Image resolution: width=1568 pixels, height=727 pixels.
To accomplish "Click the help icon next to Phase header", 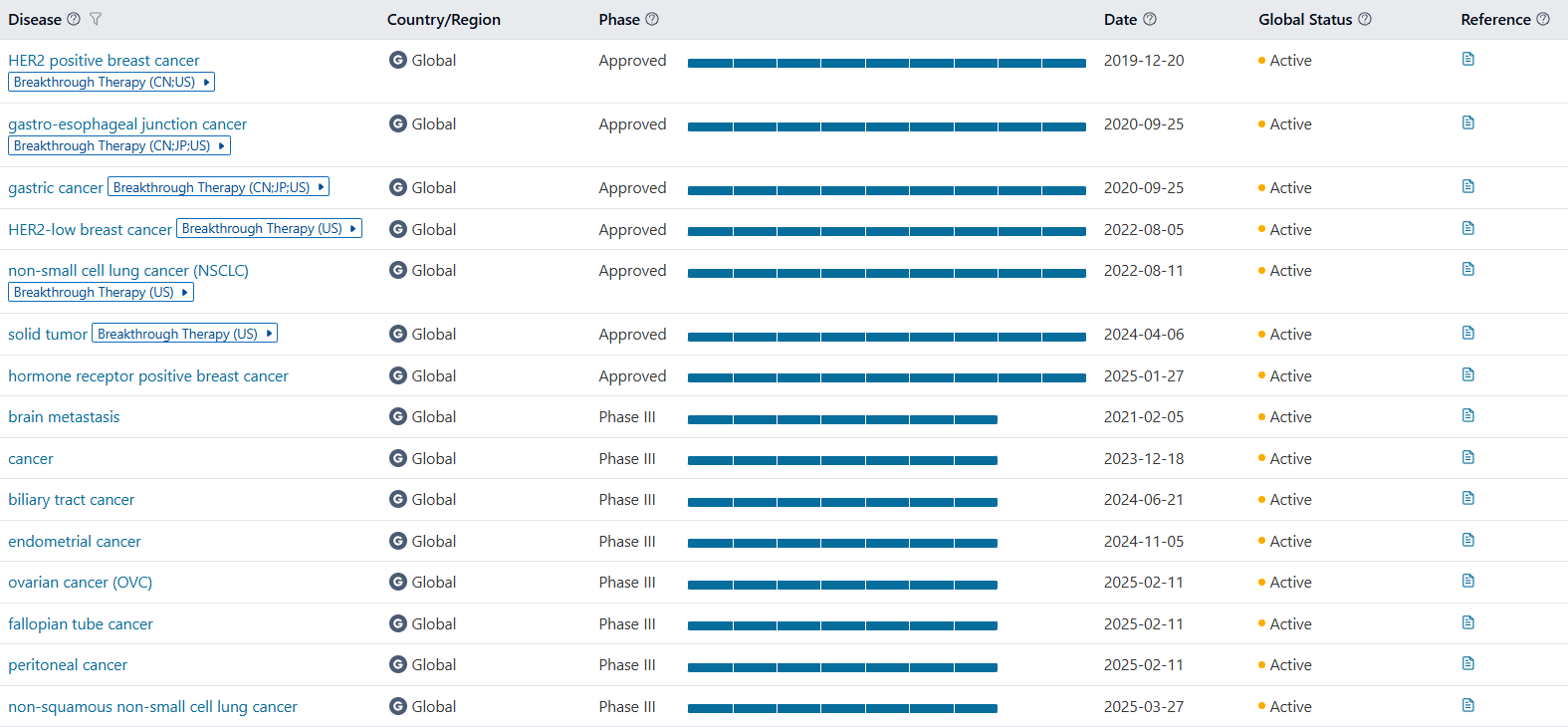I will (x=652, y=19).
